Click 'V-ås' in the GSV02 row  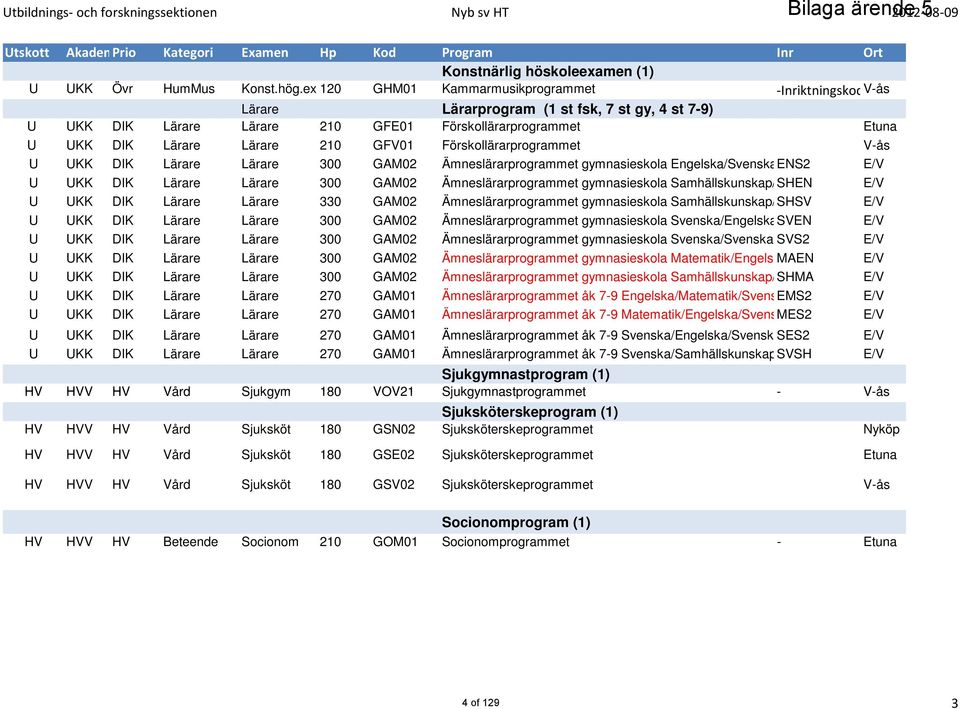click(x=876, y=485)
